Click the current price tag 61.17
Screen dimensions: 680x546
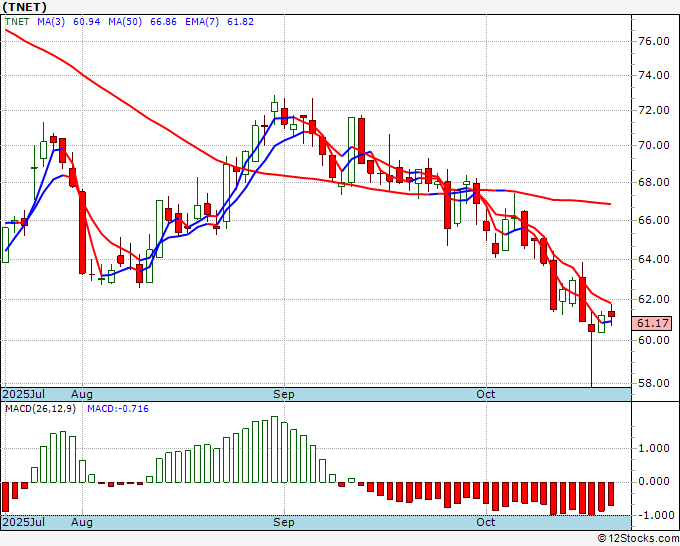coord(652,324)
